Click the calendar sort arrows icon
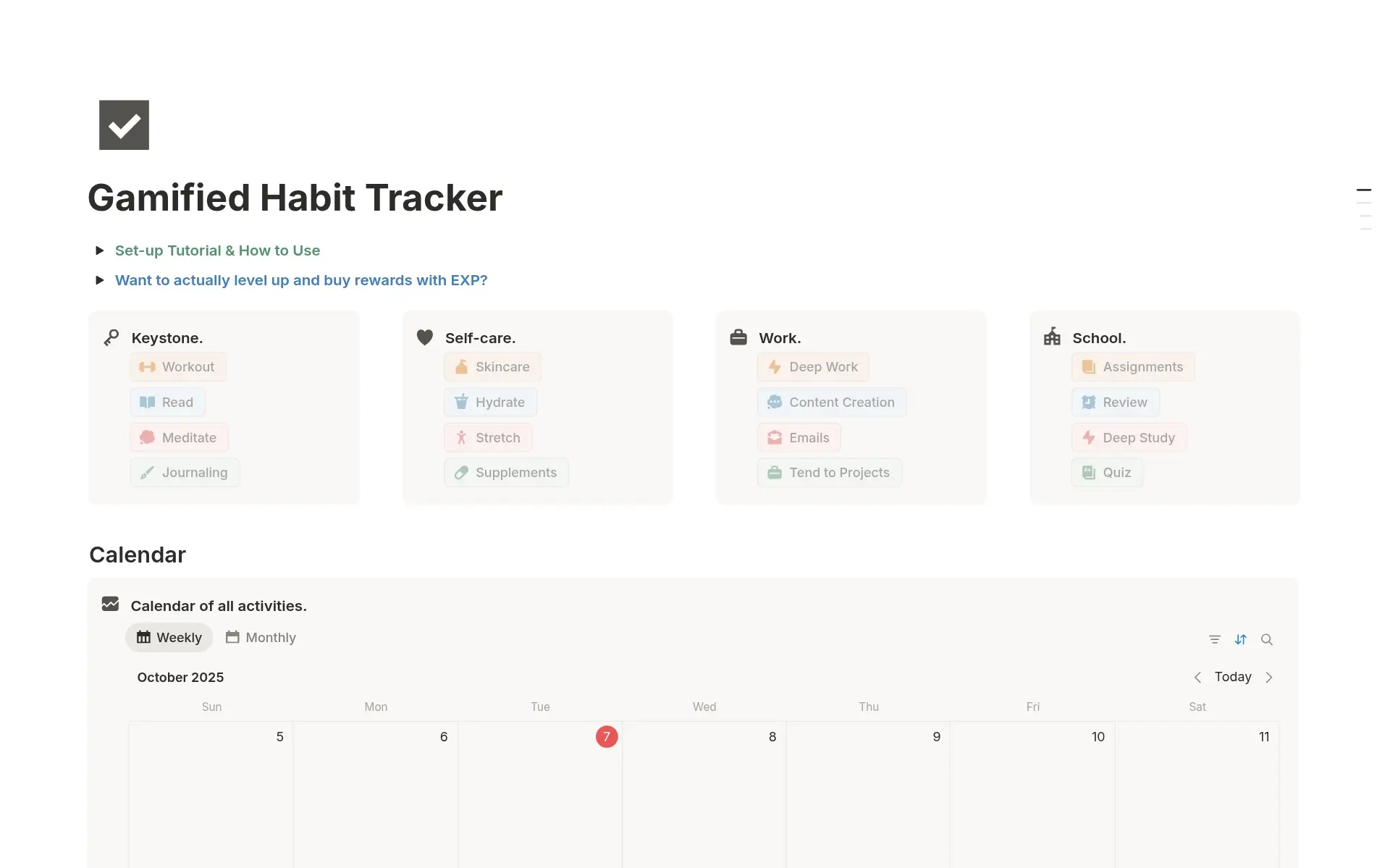The width and height of the screenshot is (1390, 868). [1241, 639]
